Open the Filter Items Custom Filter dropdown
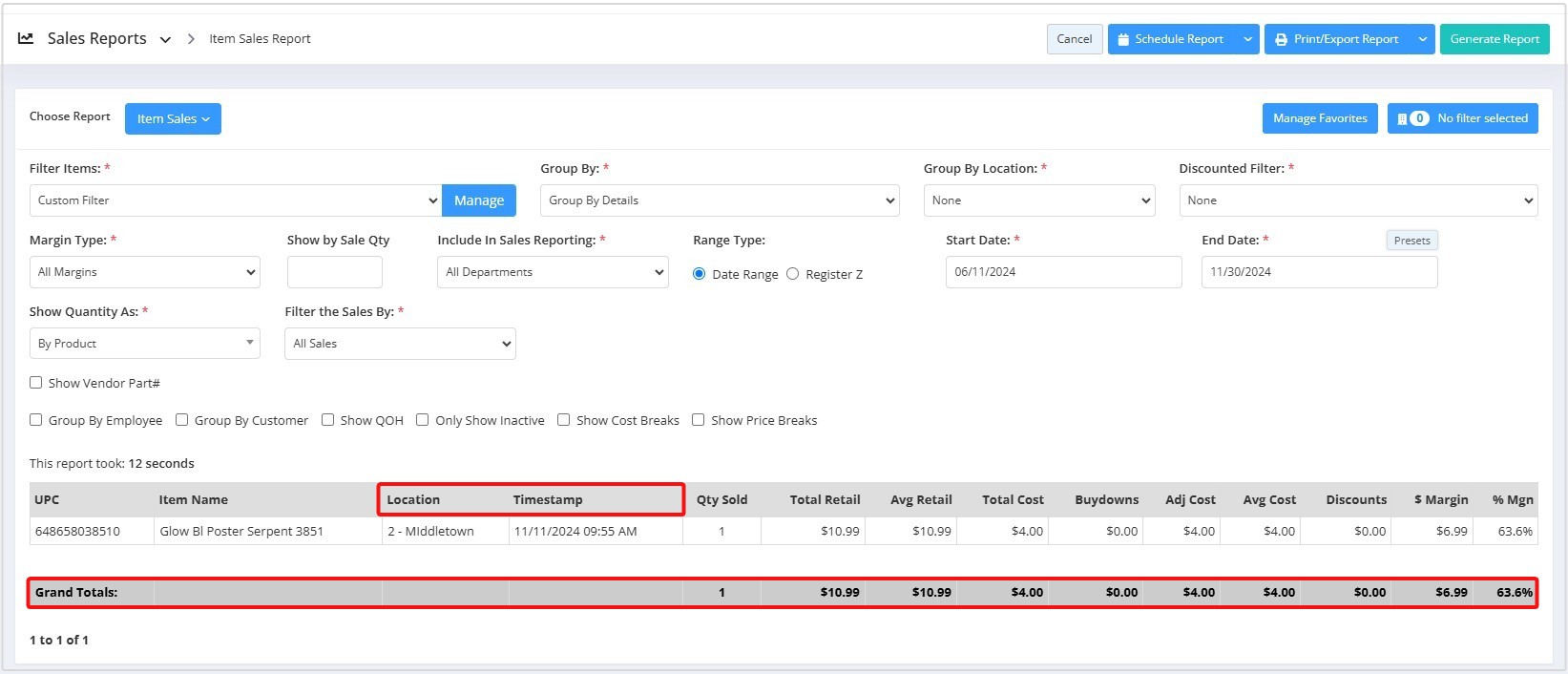1568x674 pixels. pyautogui.click(x=236, y=200)
